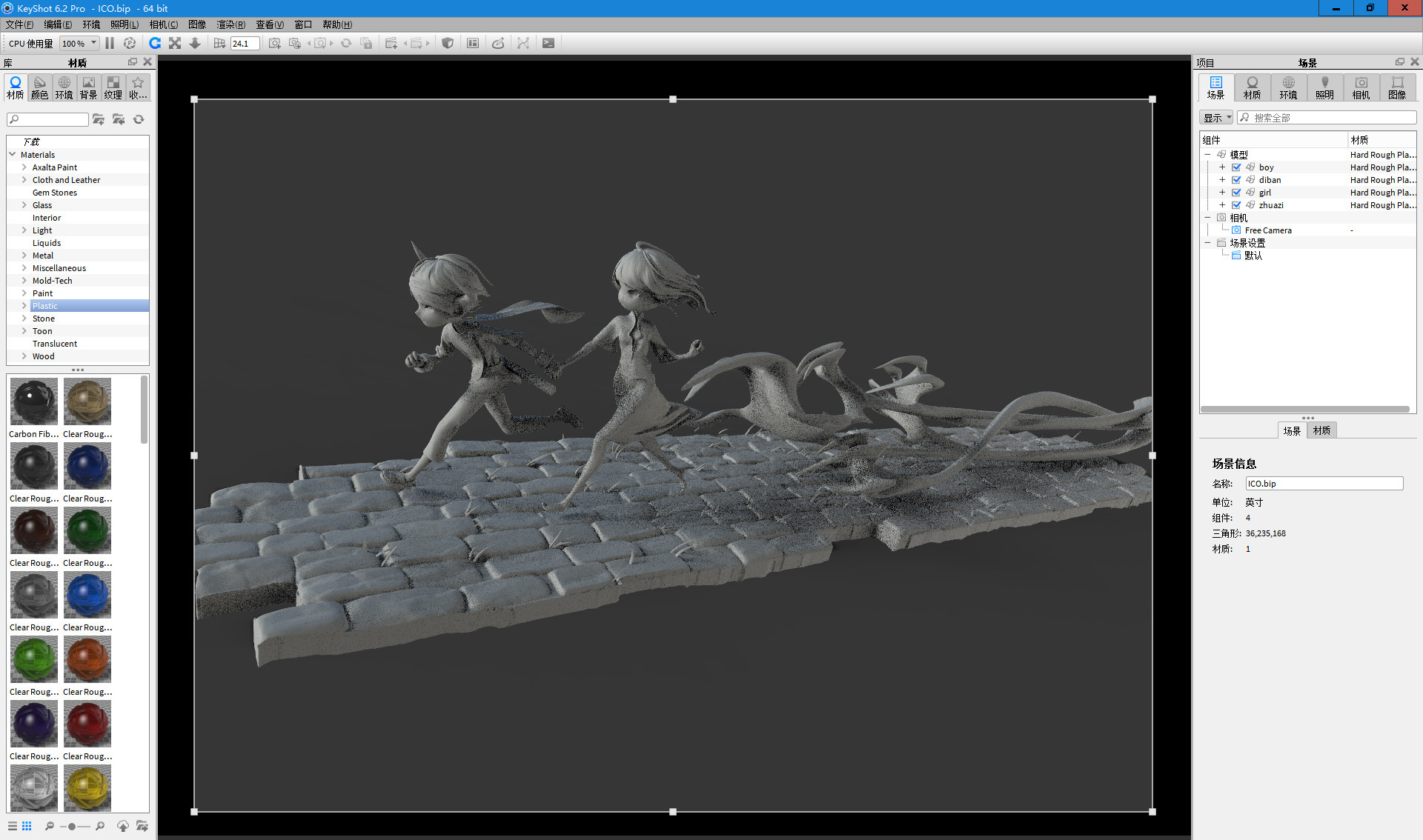Open the CPU usage 100% dropdown
The image size is (1423, 840).
(79, 44)
